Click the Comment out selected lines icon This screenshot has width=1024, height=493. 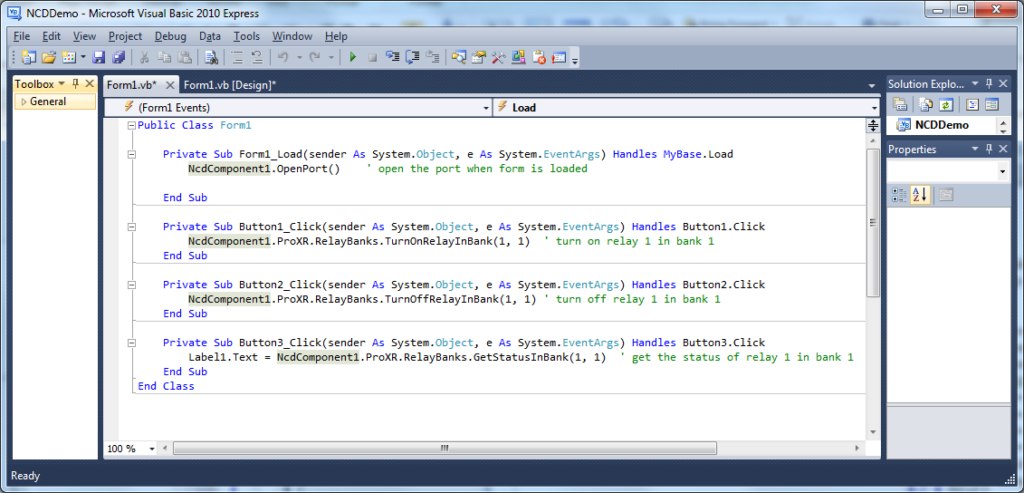(239, 57)
